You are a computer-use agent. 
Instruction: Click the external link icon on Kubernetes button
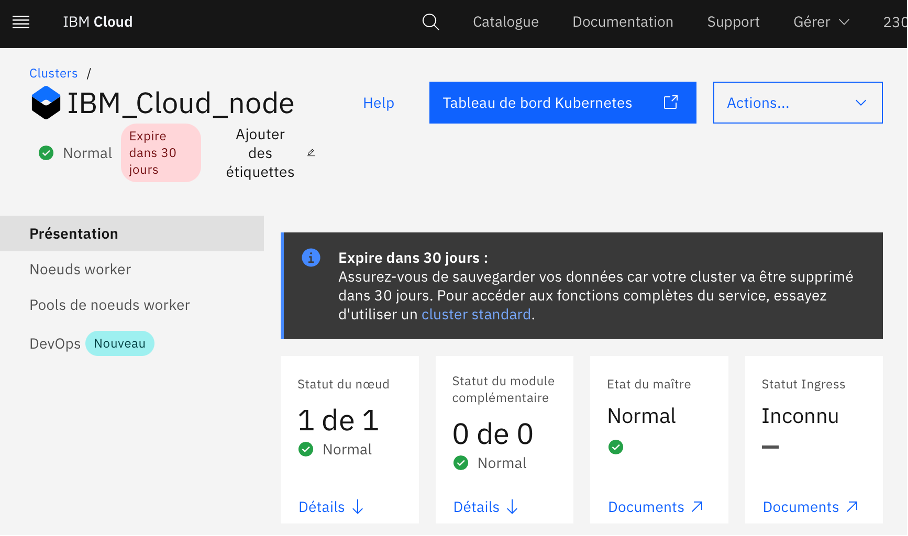point(671,102)
